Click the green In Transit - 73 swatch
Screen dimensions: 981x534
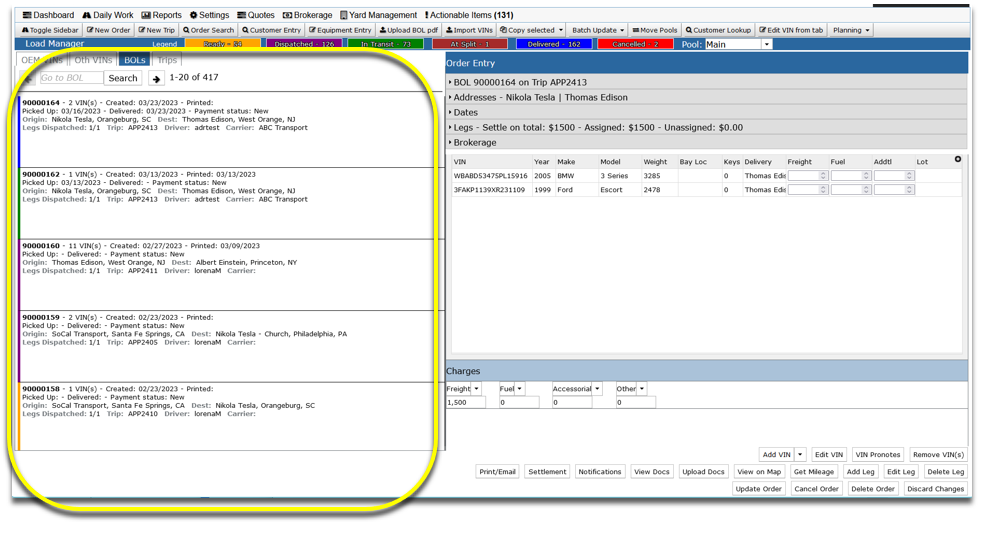pyautogui.click(x=385, y=44)
